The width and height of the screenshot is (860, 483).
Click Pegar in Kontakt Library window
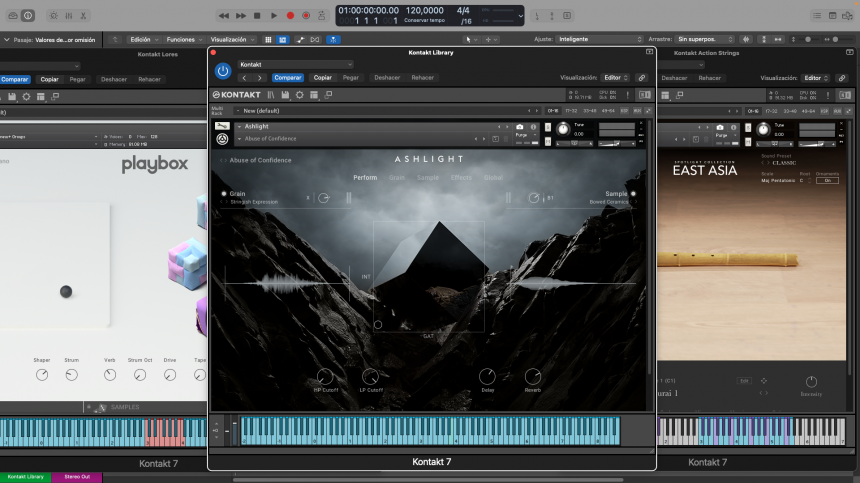click(x=350, y=78)
